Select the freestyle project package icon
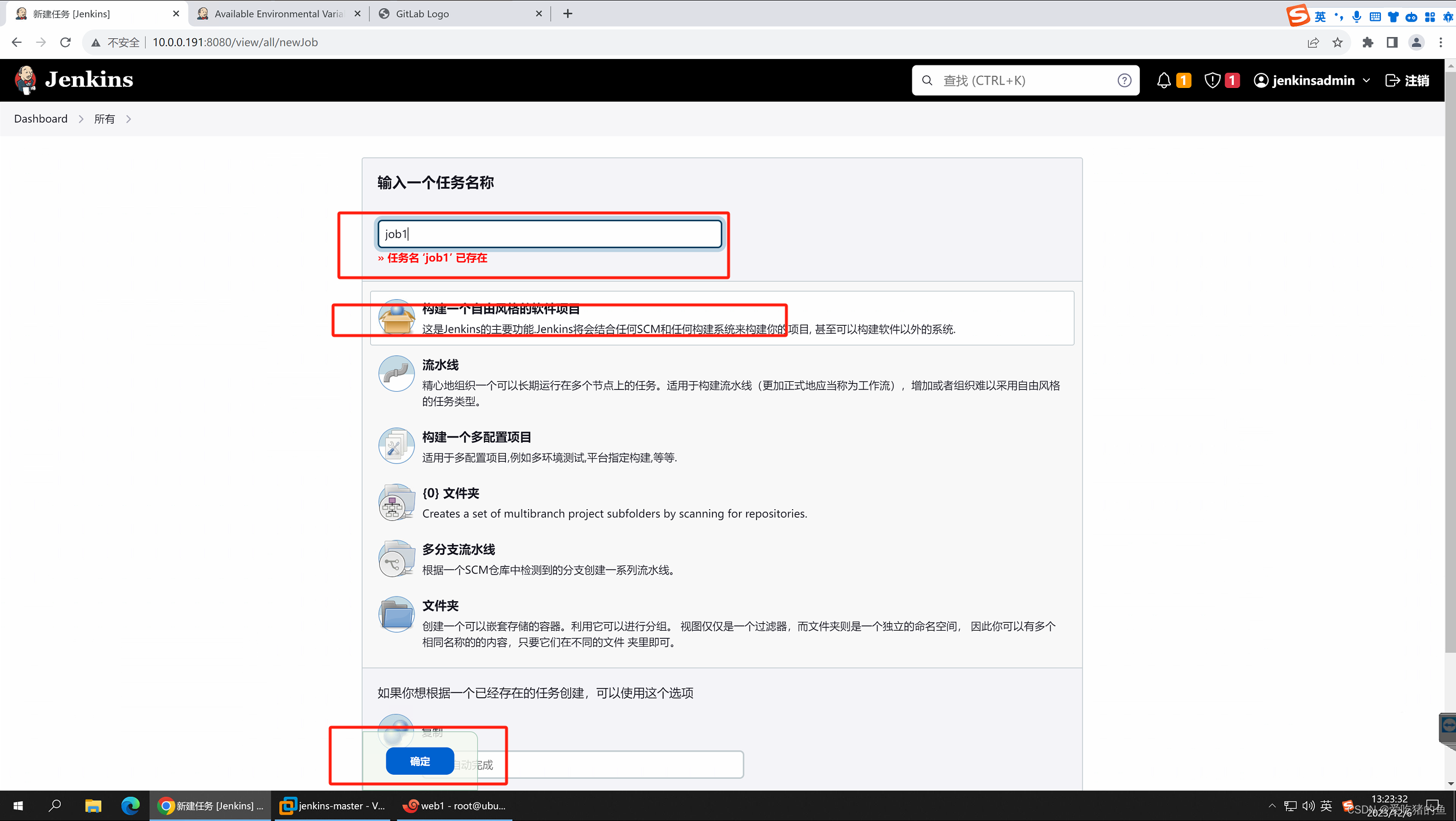This screenshot has height=821, width=1456. [396, 317]
